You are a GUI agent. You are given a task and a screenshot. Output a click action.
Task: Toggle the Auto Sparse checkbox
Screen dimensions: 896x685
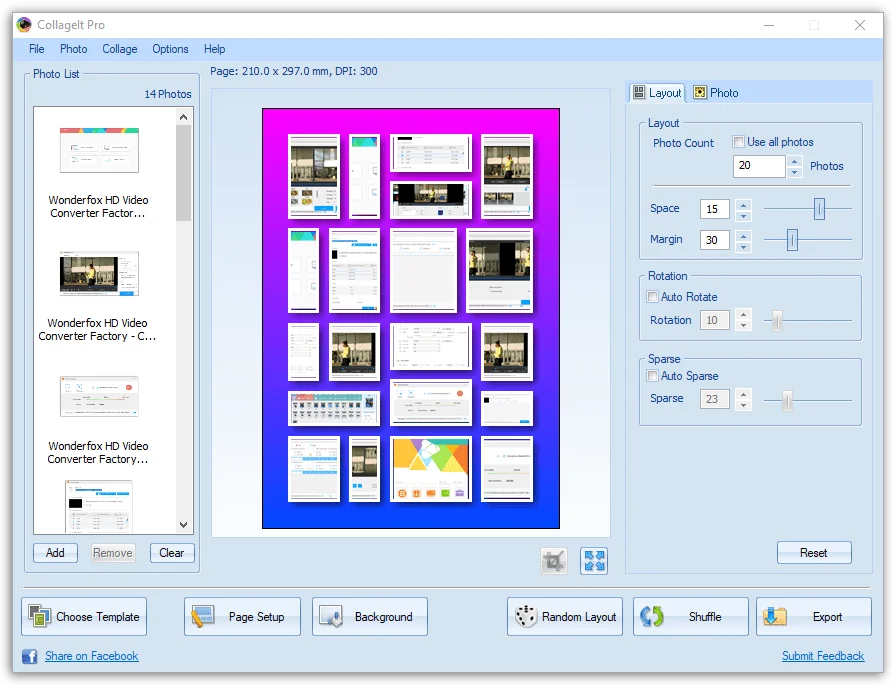652,375
